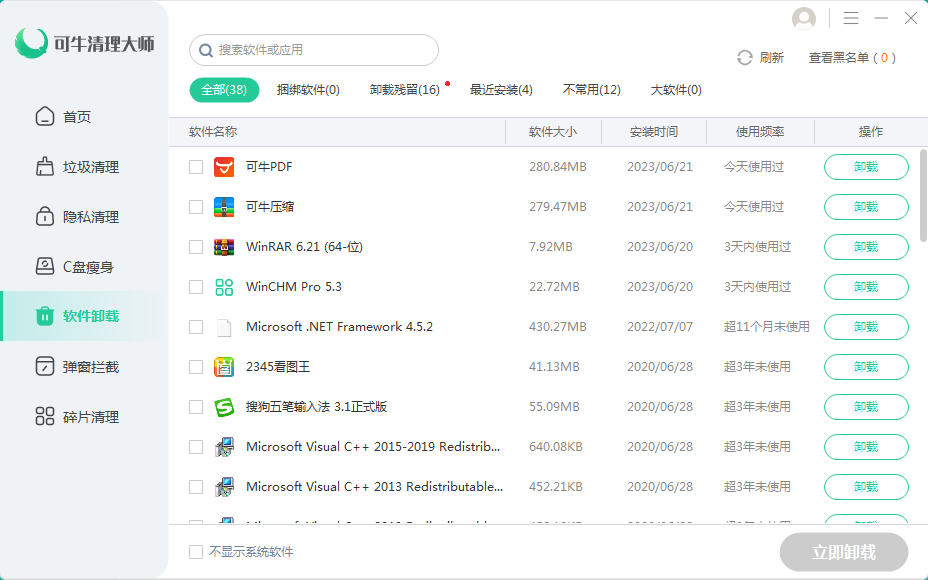Uninstall 2345看图王 with its 卸载 button
928x580 pixels.
(x=866, y=367)
